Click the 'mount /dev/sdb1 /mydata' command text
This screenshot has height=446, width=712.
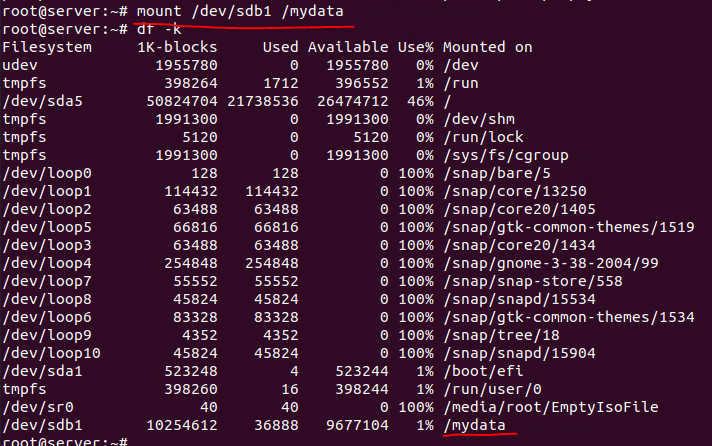pos(240,11)
